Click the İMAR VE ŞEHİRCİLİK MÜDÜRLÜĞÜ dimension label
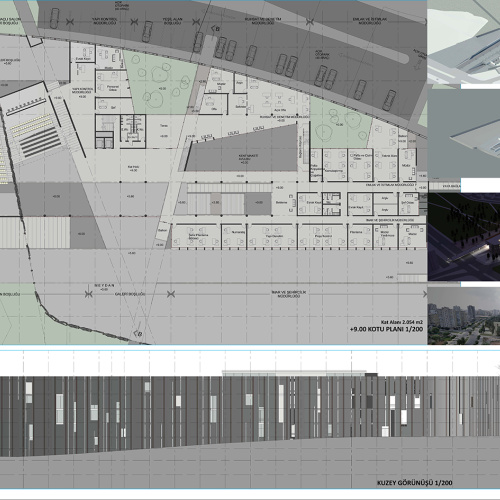Image resolution: width=500 pixels, height=500 pixels. click(289, 294)
